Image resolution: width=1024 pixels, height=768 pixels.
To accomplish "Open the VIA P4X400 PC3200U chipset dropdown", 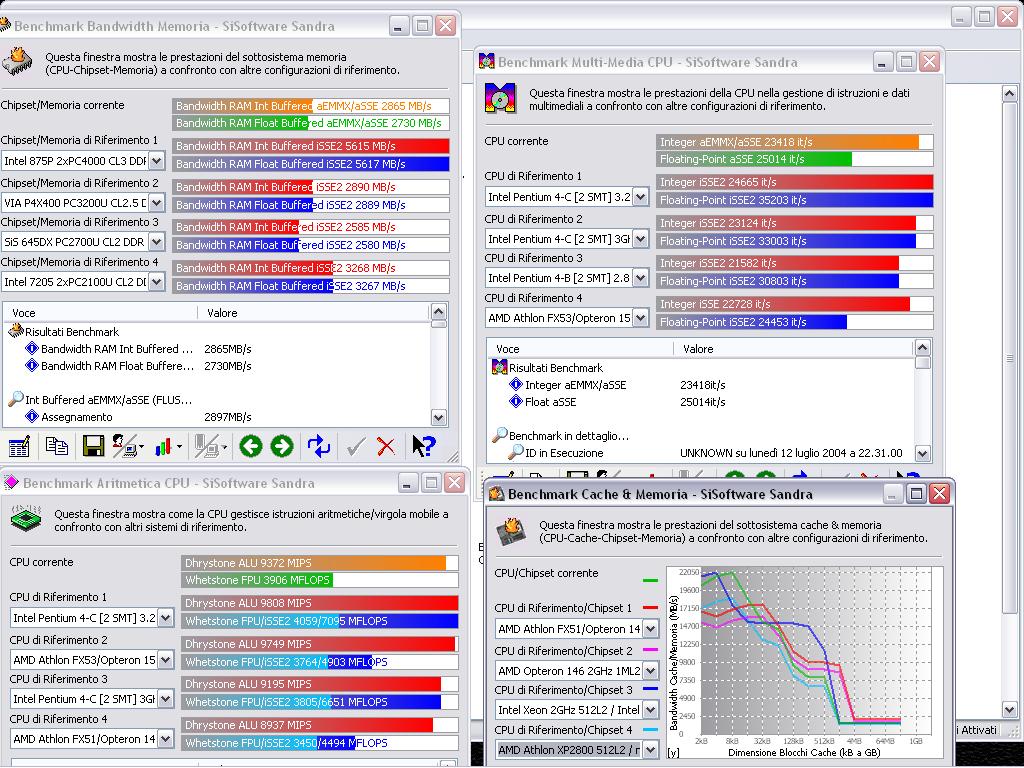I will pyautogui.click(x=157, y=202).
